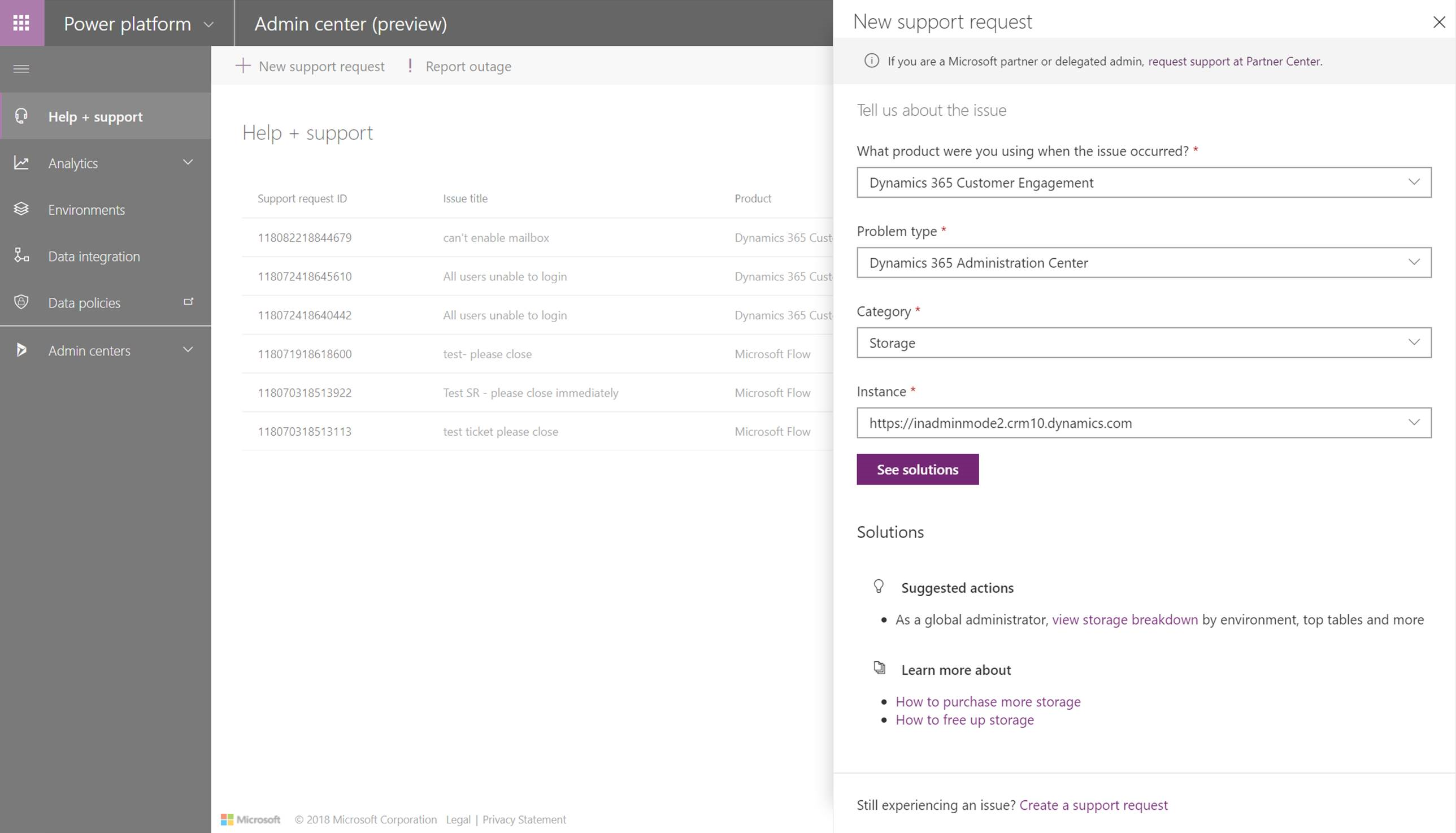Image resolution: width=1456 pixels, height=833 pixels.
Task: Expand the Admin centers chevron
Action: (x=188, y=350)
